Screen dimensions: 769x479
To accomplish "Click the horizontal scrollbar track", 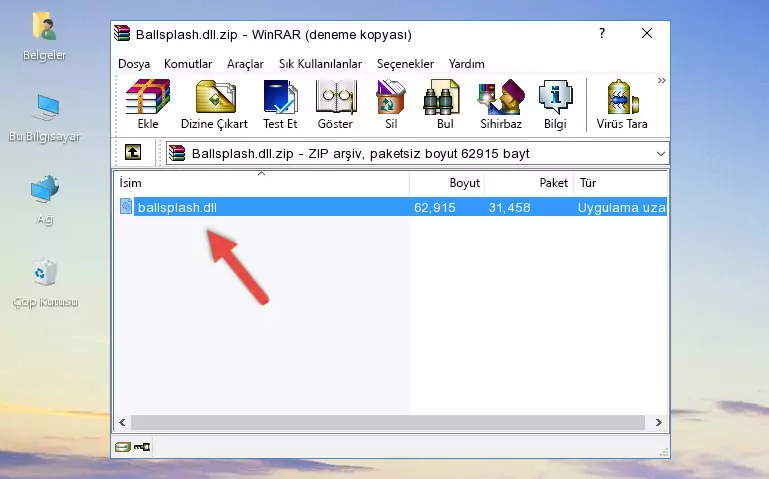I will (x=387, y=422).
